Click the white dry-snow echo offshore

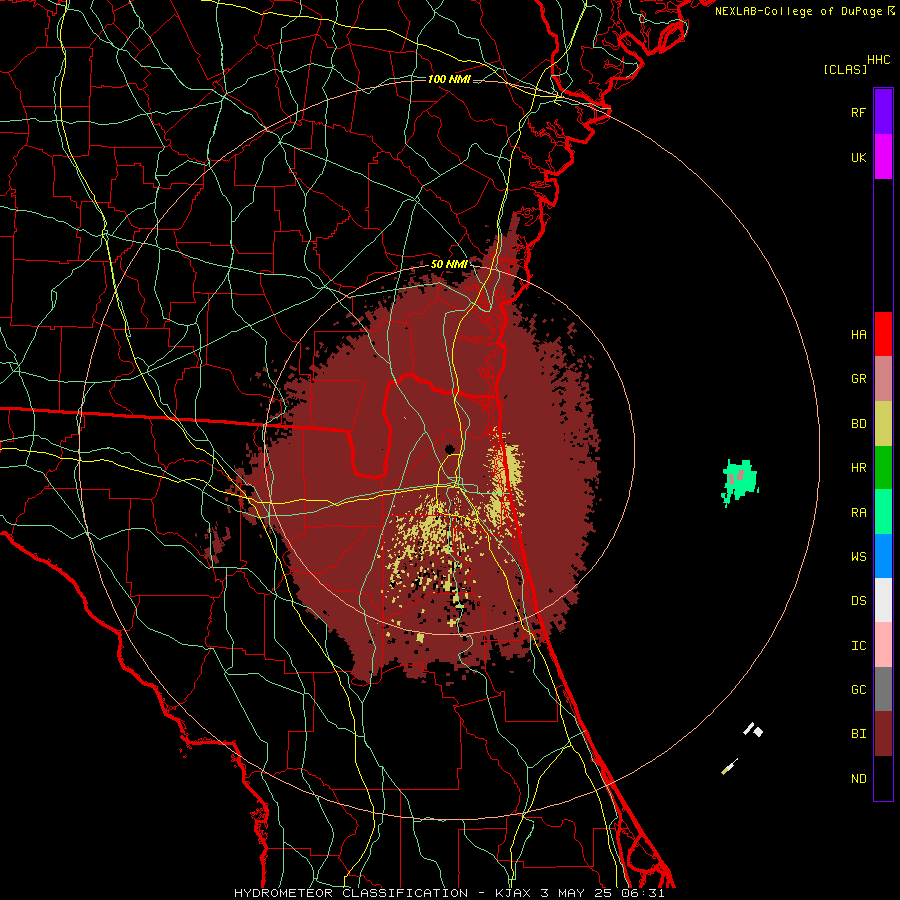coord(753,730)
